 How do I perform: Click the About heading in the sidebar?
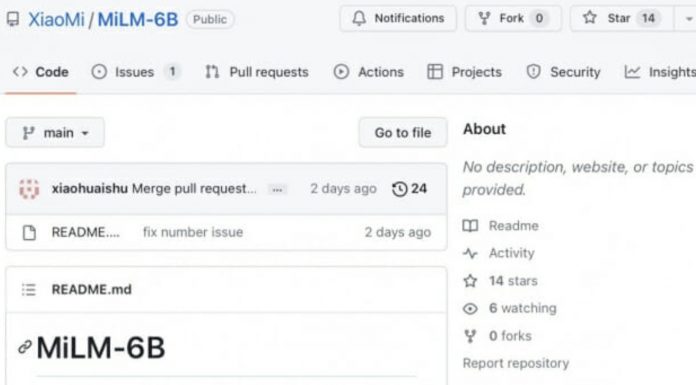484,129
